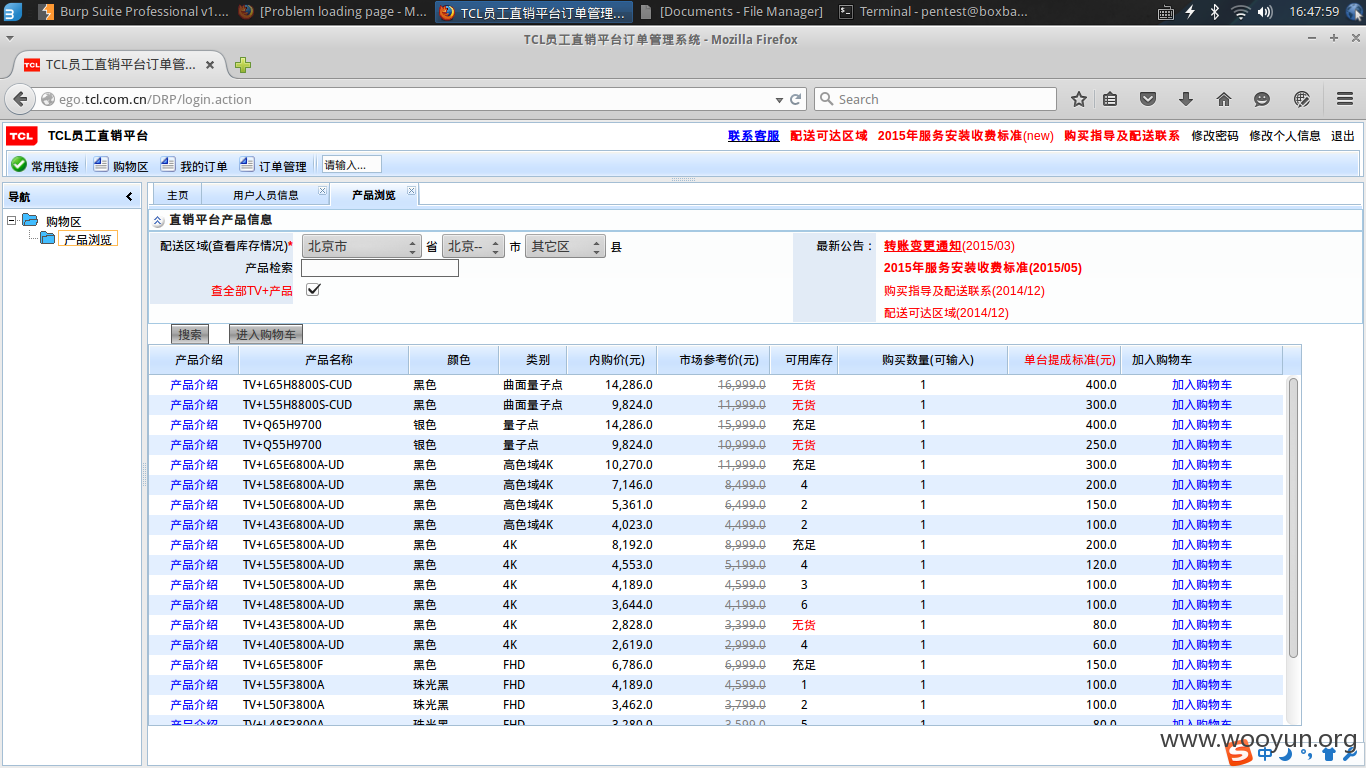Open the 北京市 province dropdown
1366x768 pixels.
(362, 246)
